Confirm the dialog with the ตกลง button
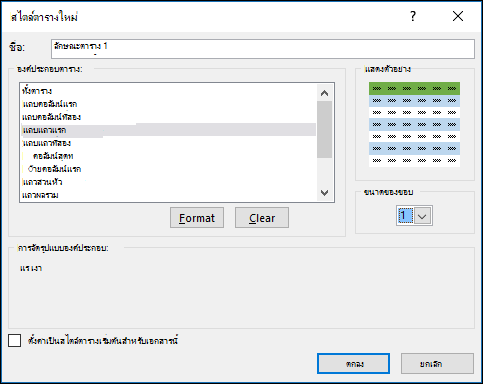The width and height of the screenshot is (483, 384). point(353,364)
